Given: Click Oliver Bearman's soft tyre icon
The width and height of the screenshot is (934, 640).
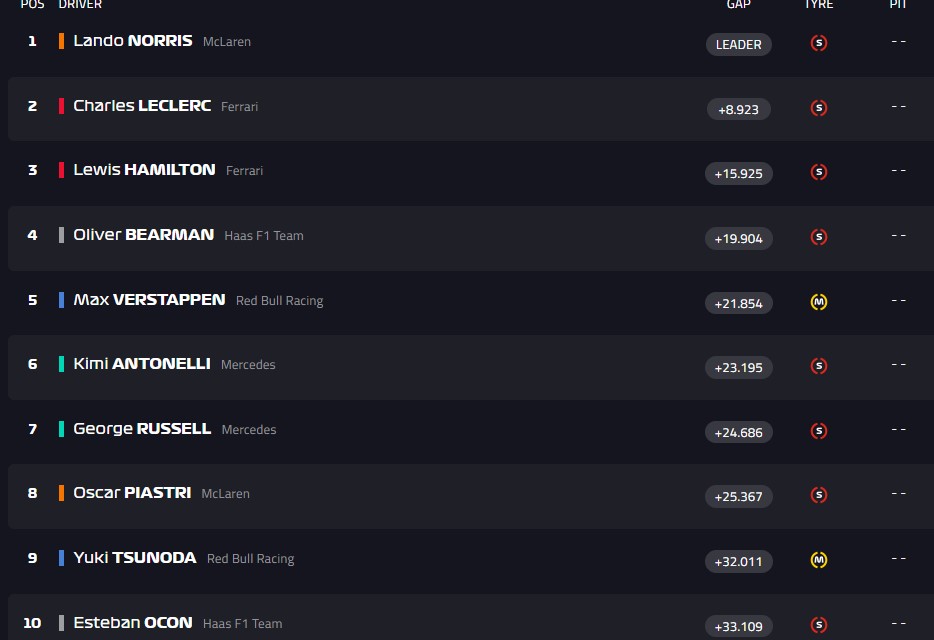Looking at the screenshot, I should (819, 237).
